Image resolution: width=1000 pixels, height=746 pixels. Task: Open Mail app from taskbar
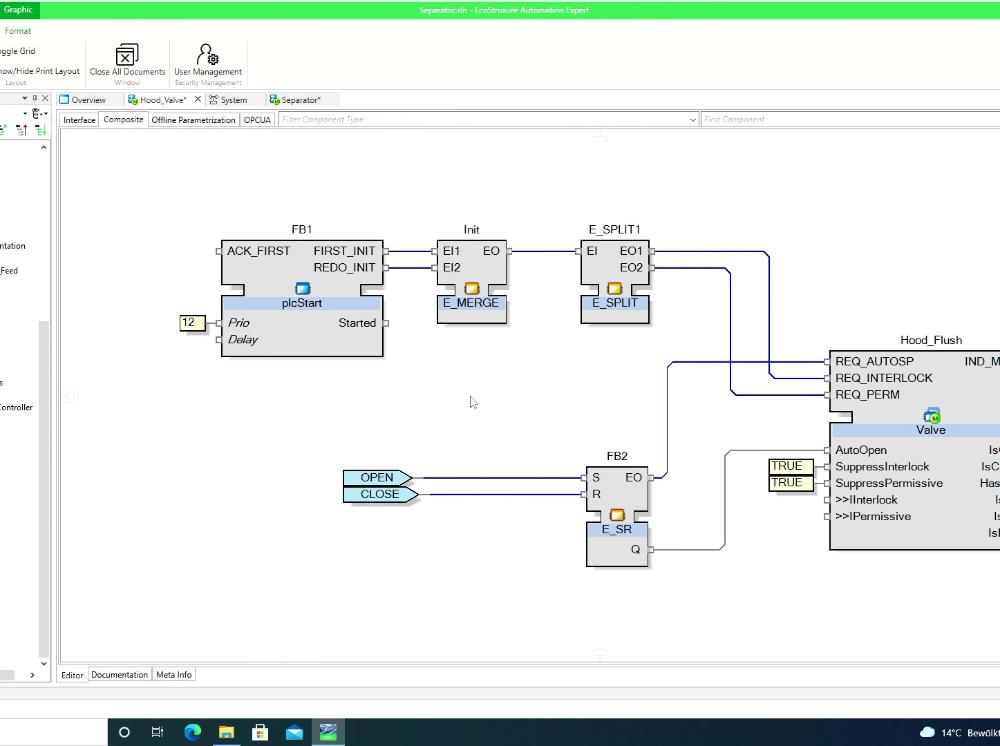click(x=294, y=732)
